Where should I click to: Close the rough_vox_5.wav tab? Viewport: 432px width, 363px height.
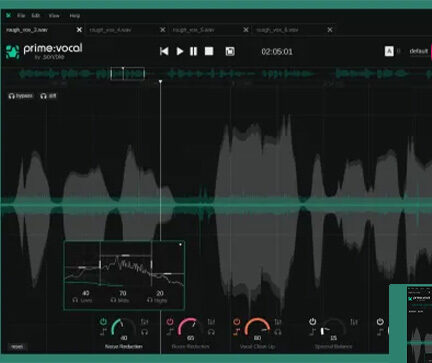(246, 30)
